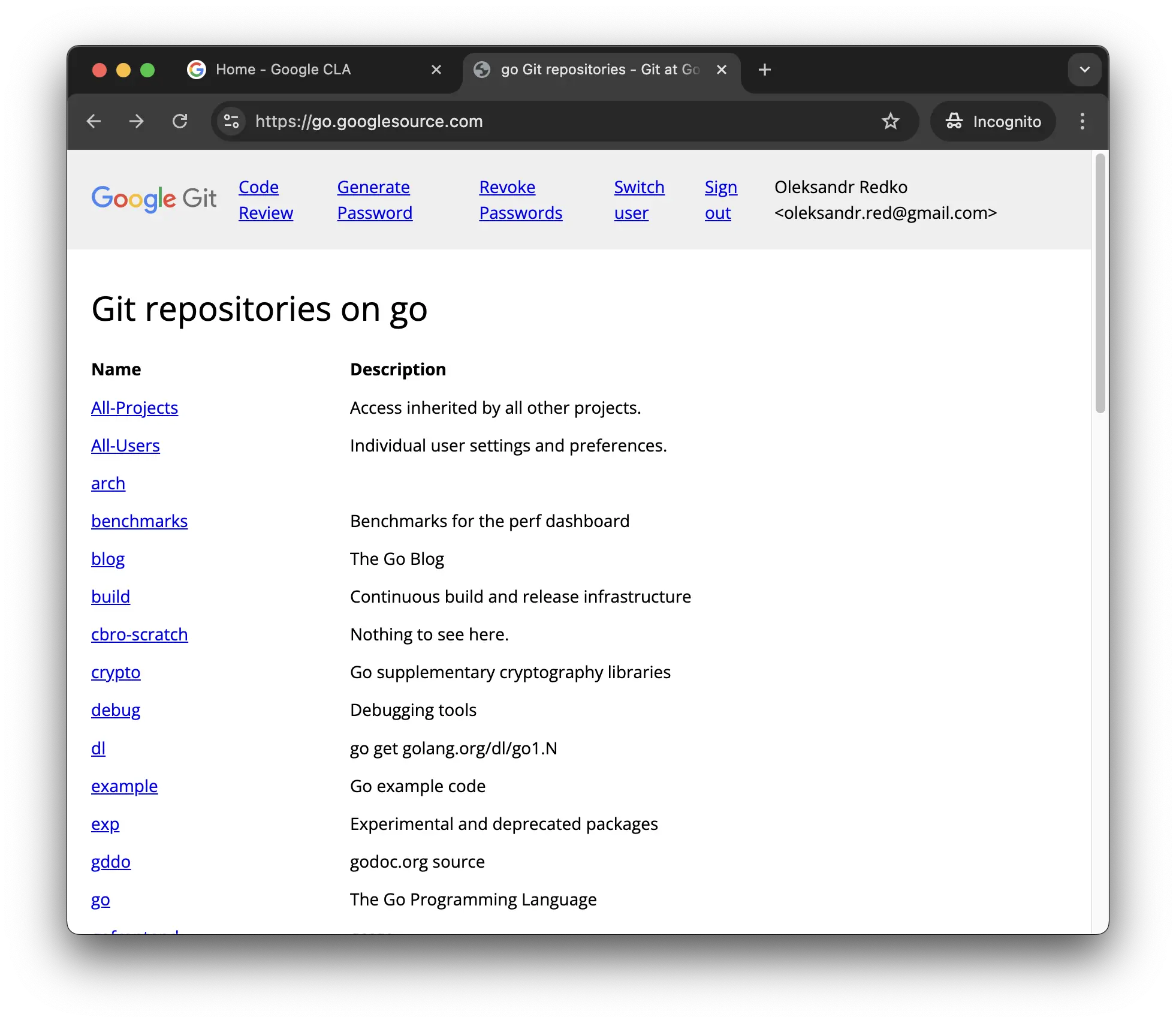Open site settings via address bar icon
The width and height of the screenshot is (1176, 1023).
click(231, 121)
